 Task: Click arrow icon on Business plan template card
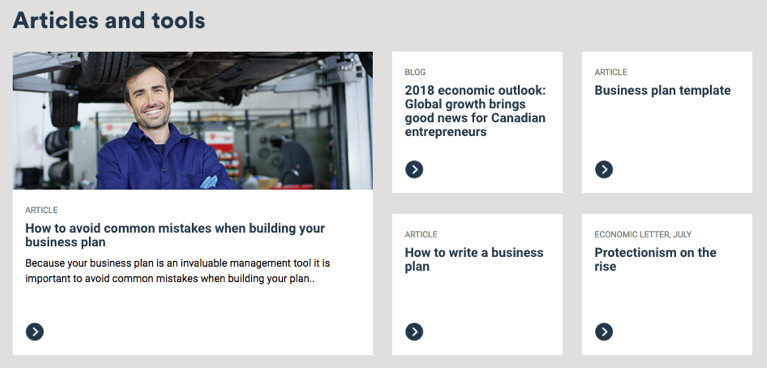pos(604,169)
